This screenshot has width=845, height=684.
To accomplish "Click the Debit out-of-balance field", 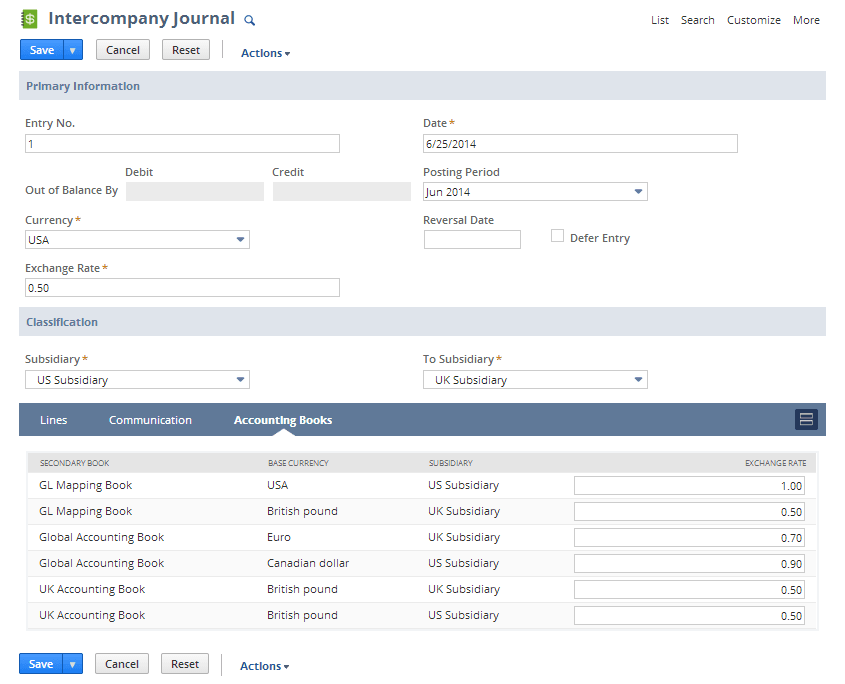I will click(195, 191).
